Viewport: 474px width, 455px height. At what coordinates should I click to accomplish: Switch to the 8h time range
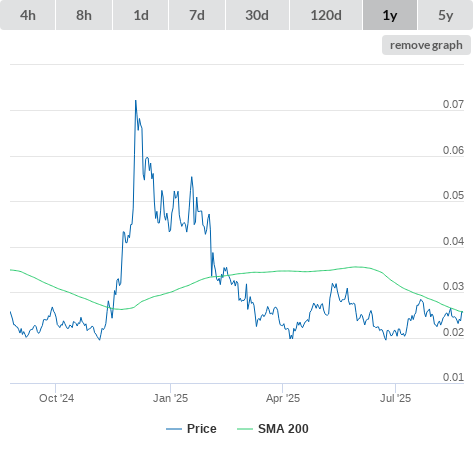84,15
